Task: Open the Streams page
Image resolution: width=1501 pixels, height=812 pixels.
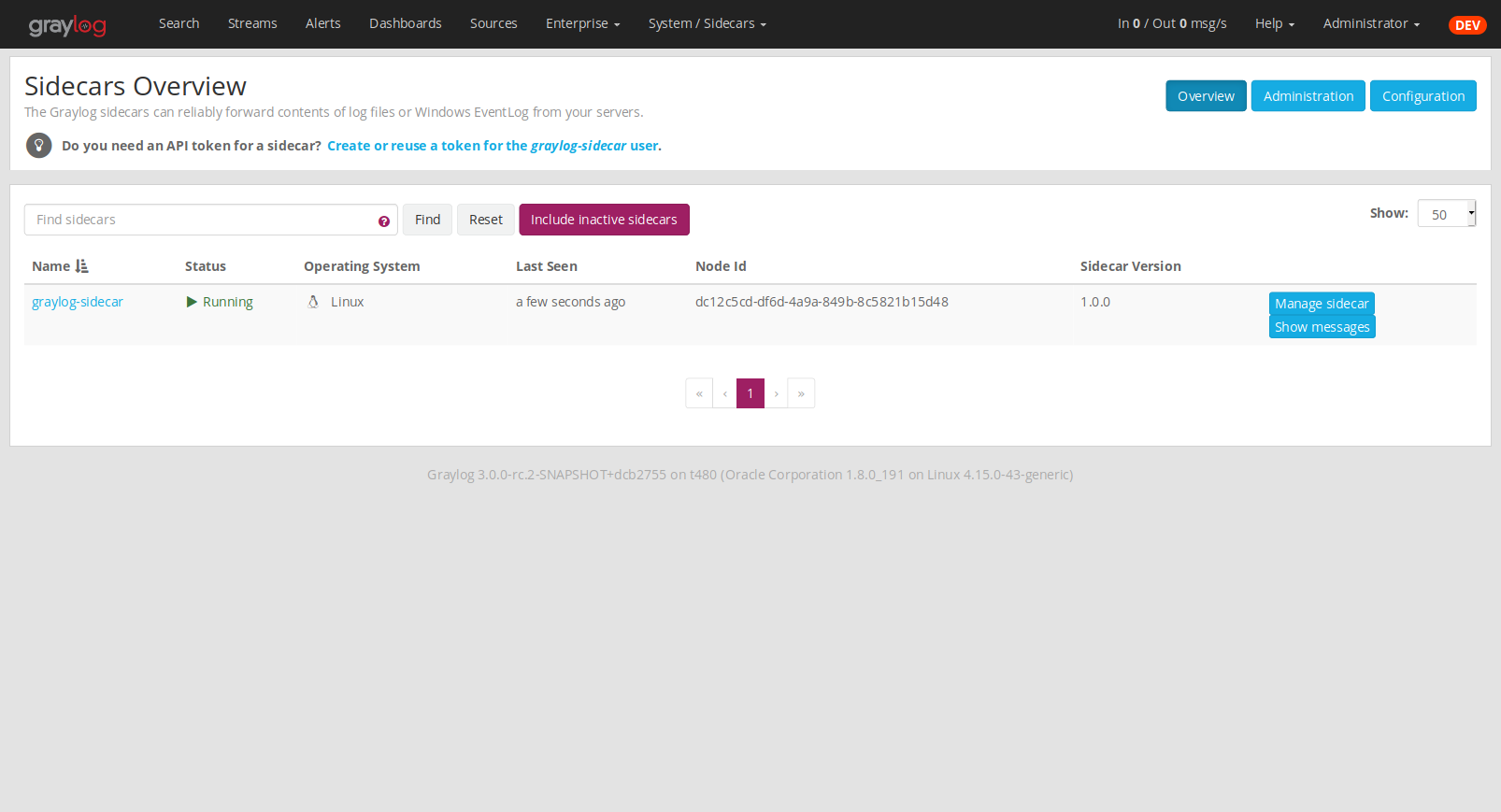Action: (x=252, y=23)
